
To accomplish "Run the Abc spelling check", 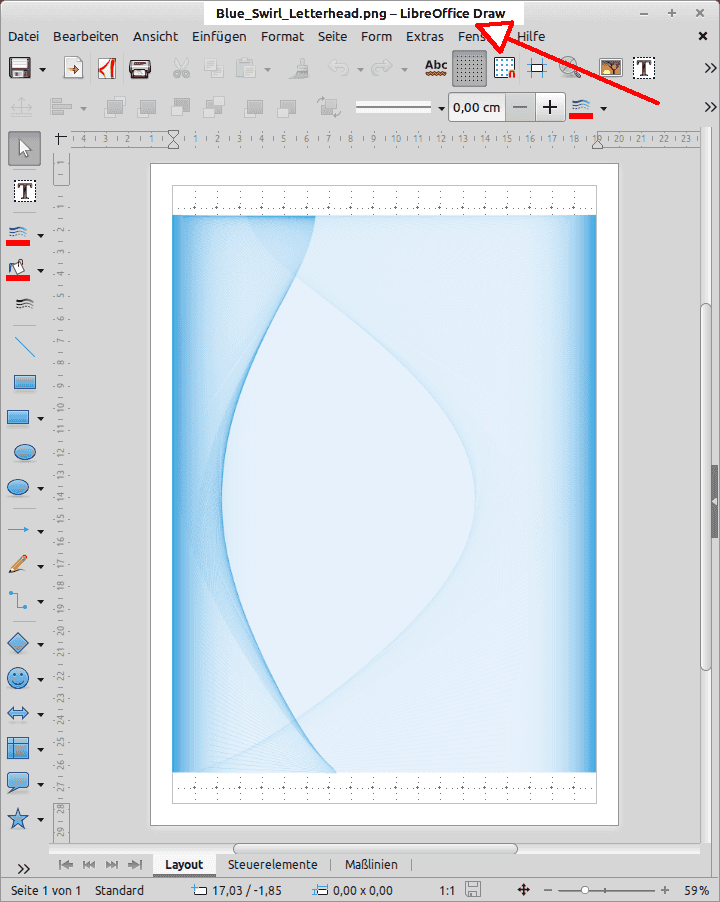I will coord(436,68).
